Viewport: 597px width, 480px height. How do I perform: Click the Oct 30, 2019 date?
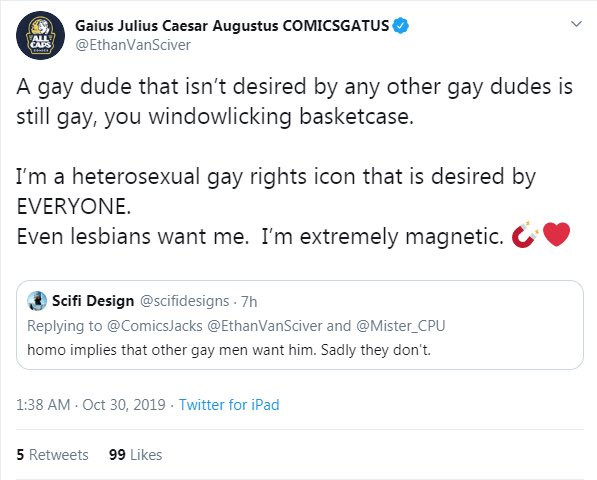(124, 405)
